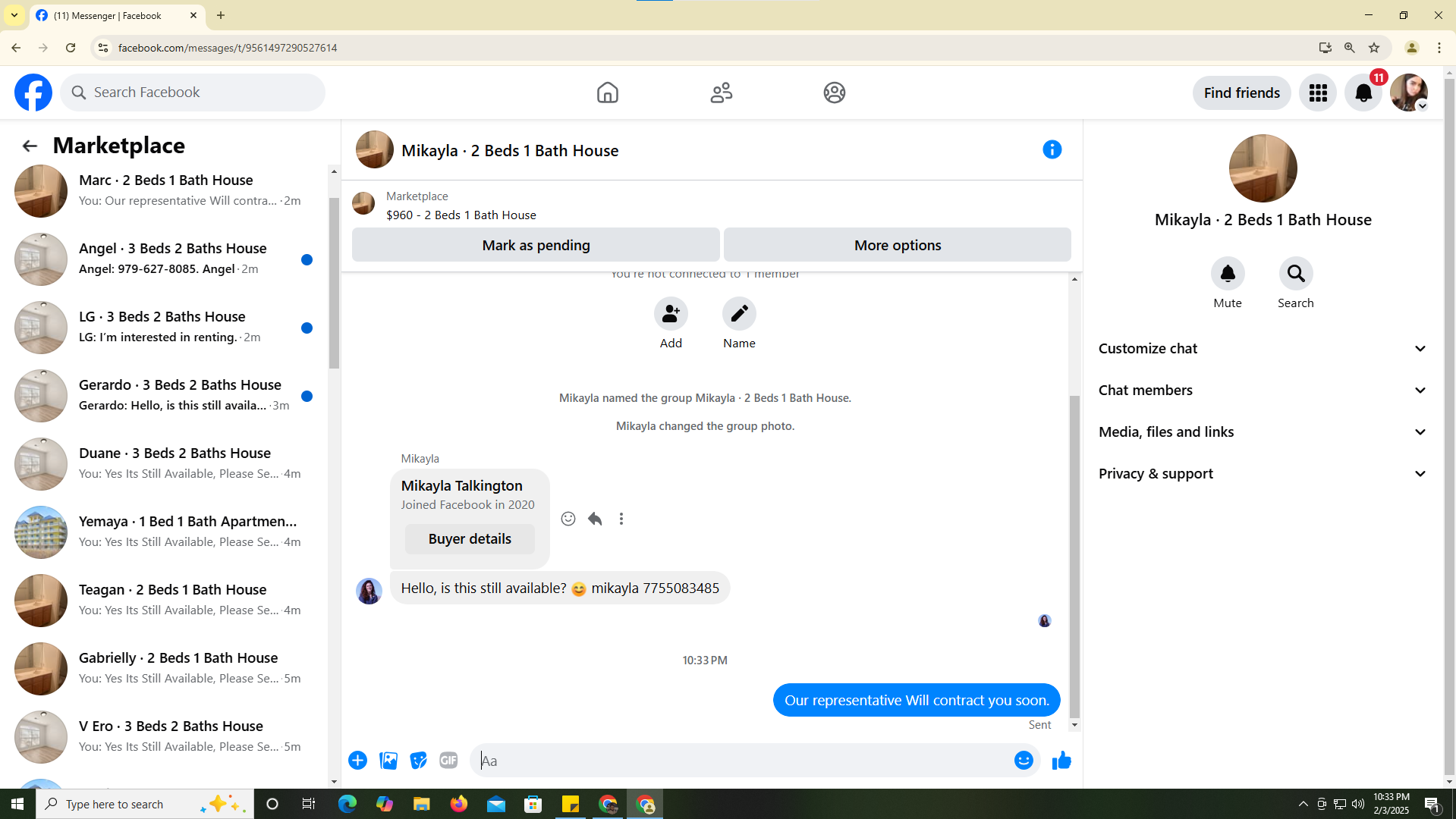Click the Windows taskbar search box

point(144,804)
